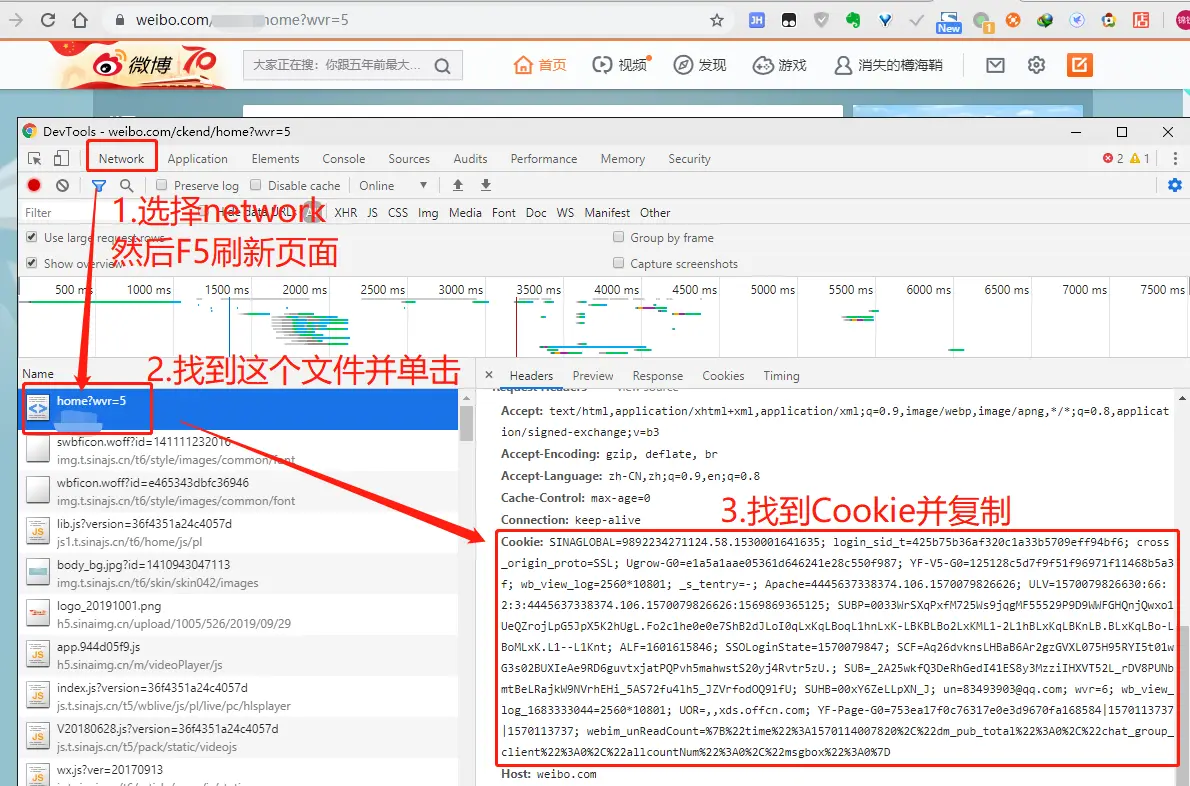The image size is (1190, 786).
Task: Open Weibo home via 首页 link
Action: [x=540, y=65]
